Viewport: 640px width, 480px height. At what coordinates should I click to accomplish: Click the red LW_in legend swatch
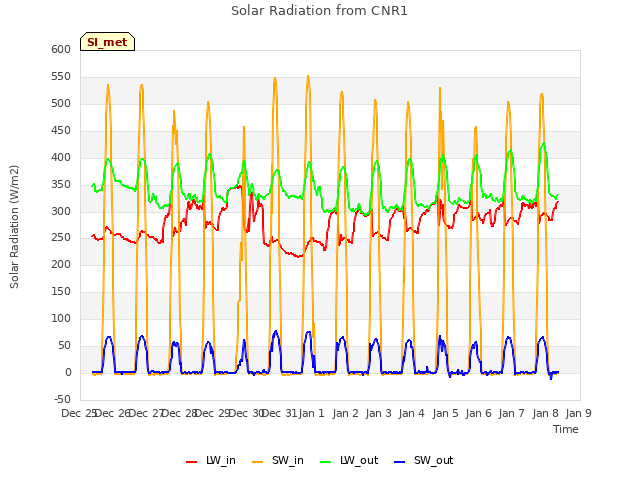pos(191,462)
